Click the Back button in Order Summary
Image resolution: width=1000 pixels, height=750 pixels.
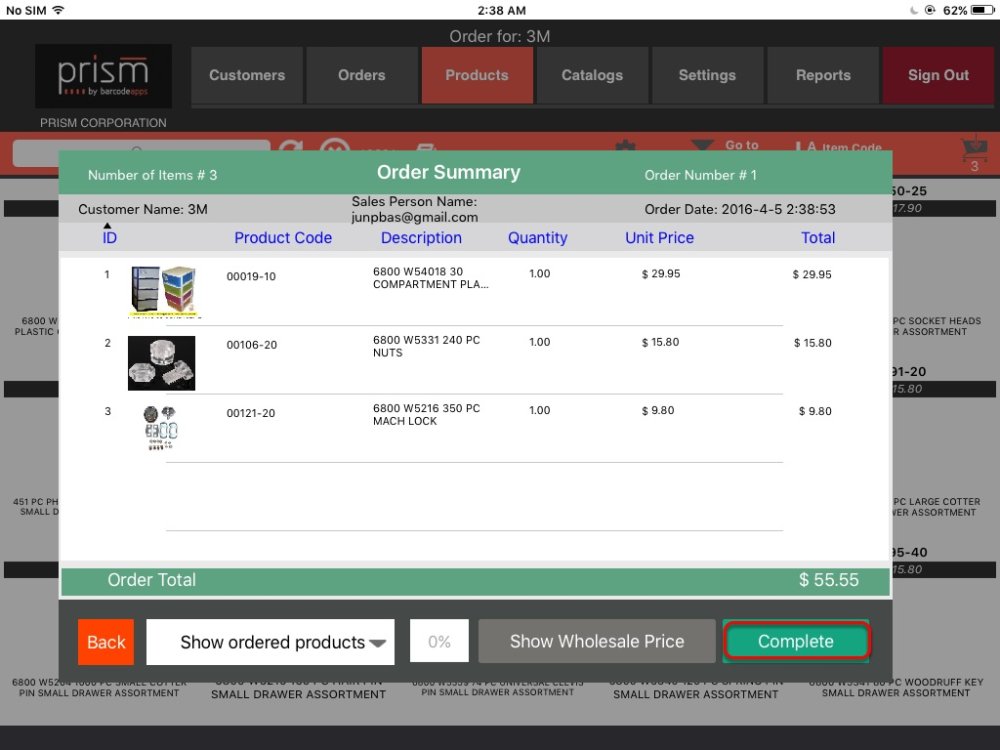tap(106, 642)
